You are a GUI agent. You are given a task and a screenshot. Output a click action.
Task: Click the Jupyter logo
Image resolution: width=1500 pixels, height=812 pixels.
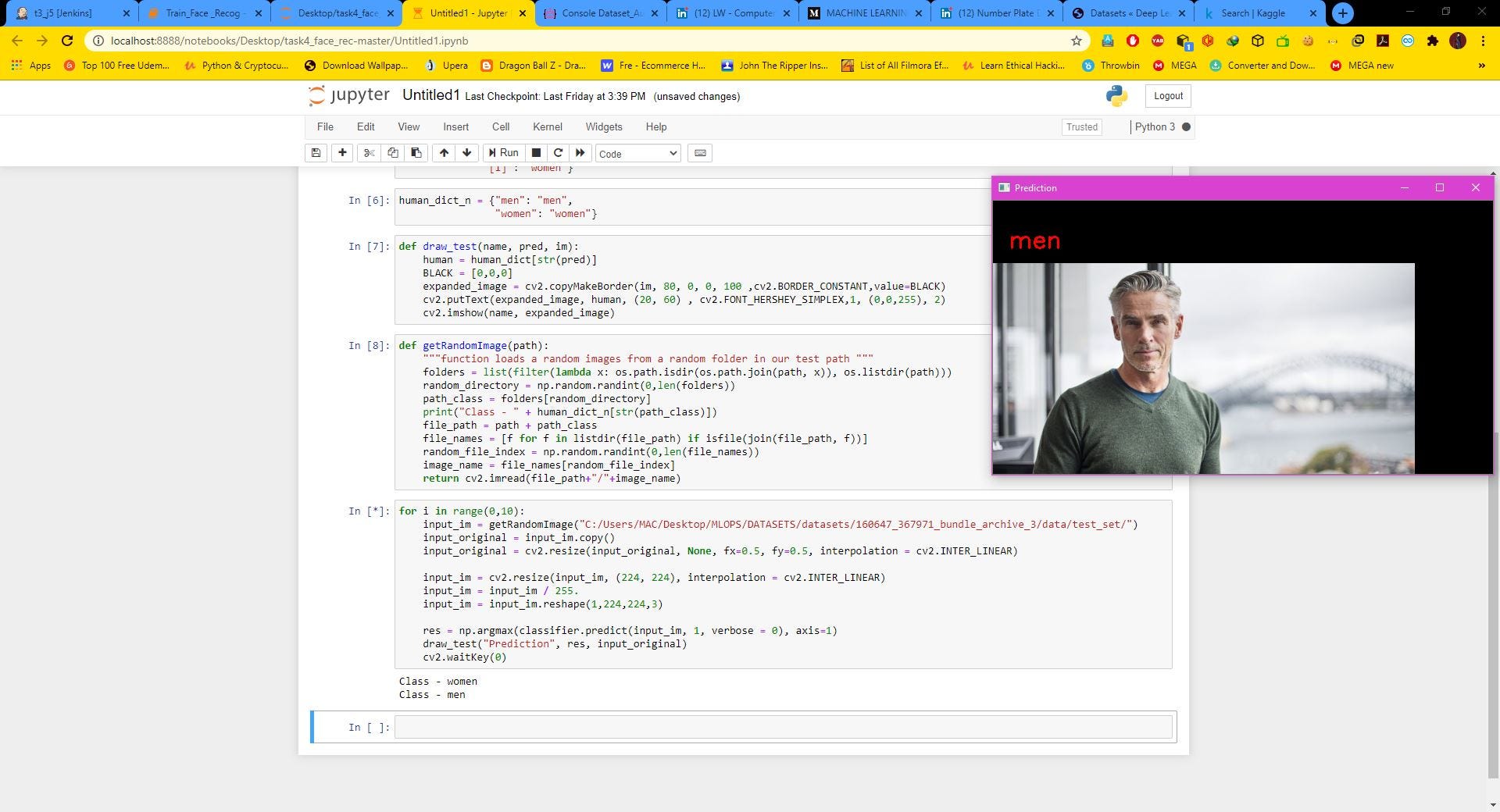point(349,95)
